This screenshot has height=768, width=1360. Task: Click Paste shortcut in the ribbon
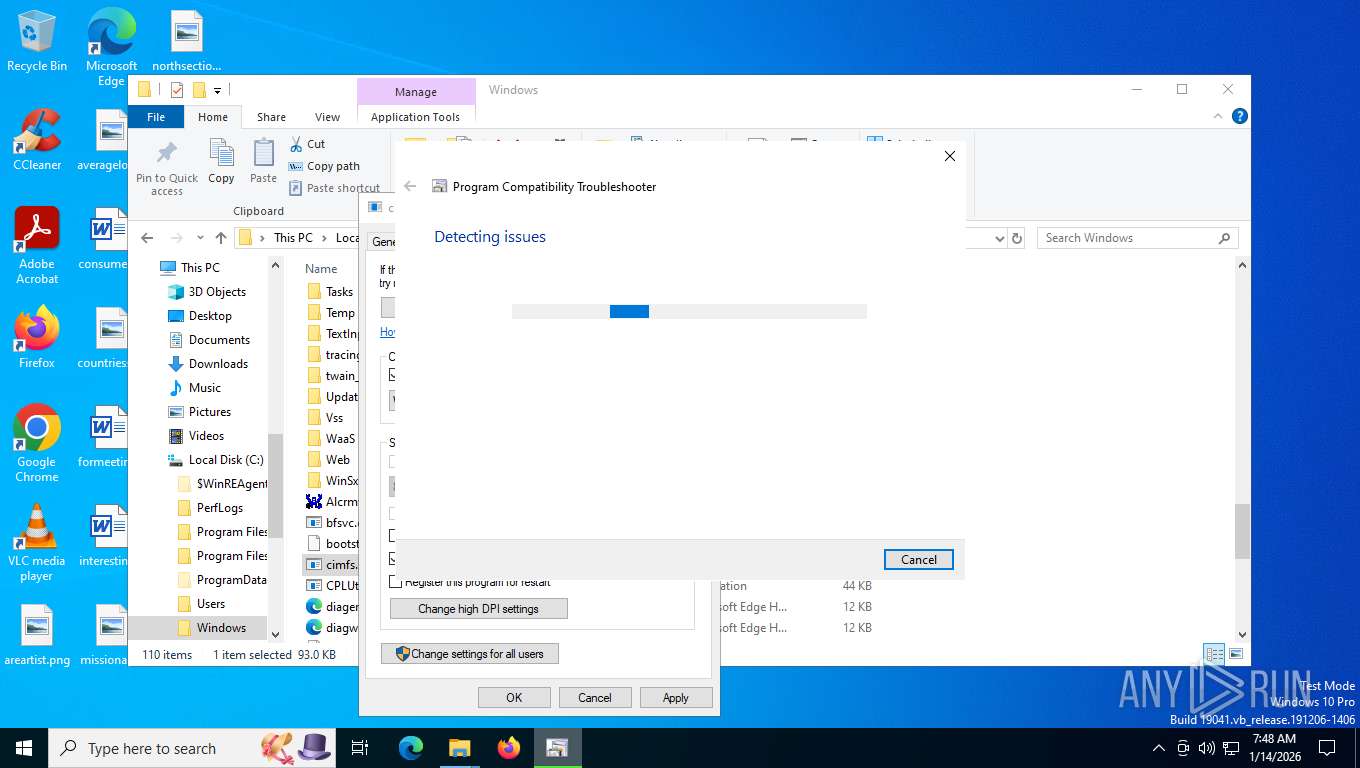point(335,188)
